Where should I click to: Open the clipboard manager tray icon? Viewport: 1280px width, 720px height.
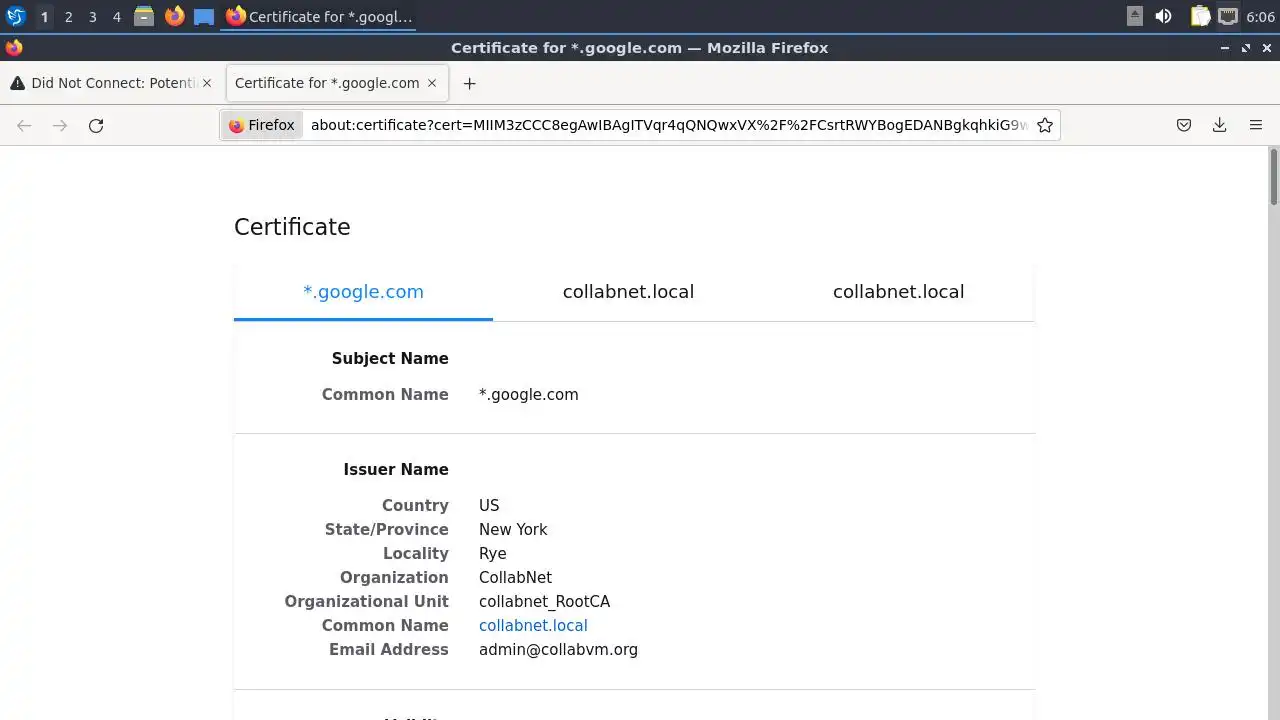[1200, 16]
